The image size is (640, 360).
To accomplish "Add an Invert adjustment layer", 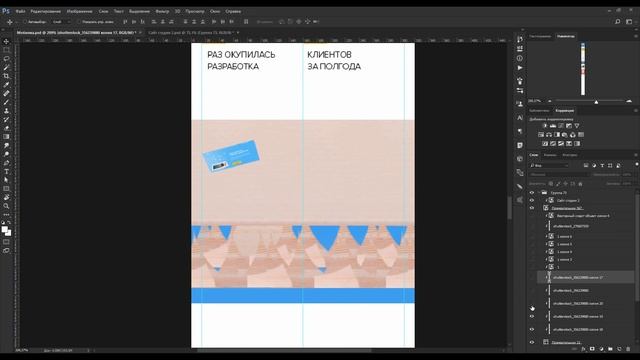I will click(545, 144).
